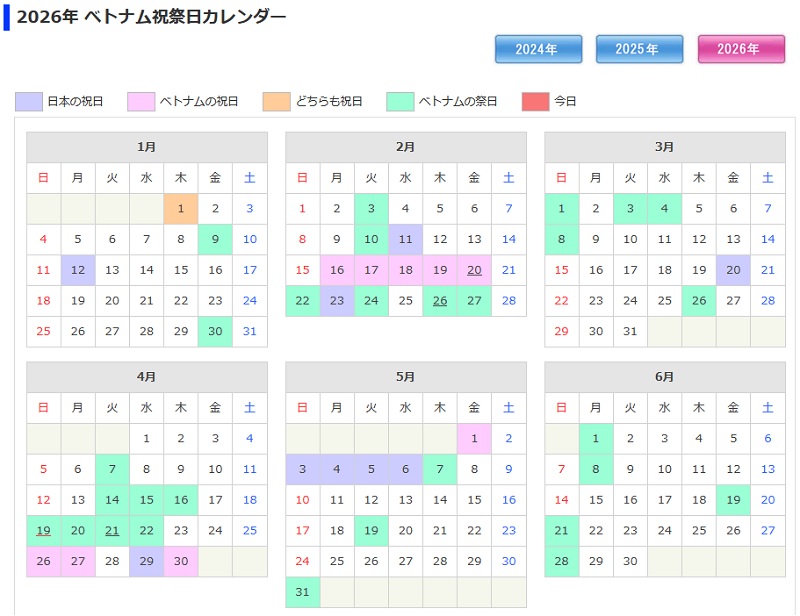
Task: Open underlined February 20 date link
Action: [x=474, y=270]
